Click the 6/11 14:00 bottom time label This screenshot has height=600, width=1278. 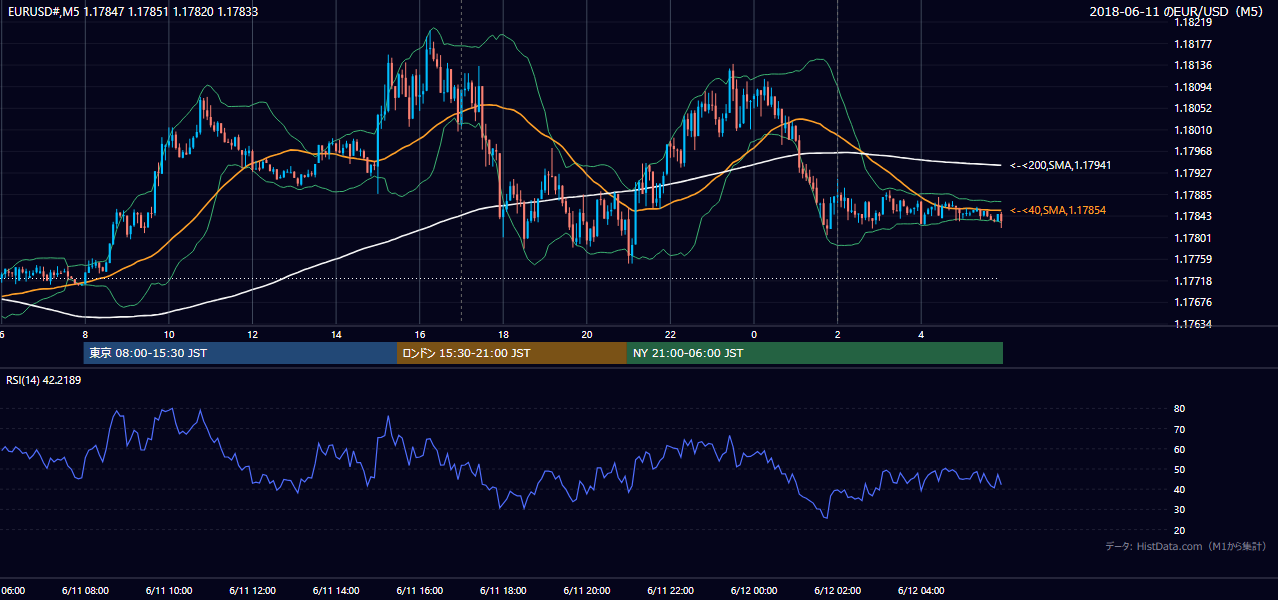pyautogui.click(x=336, y=590)
